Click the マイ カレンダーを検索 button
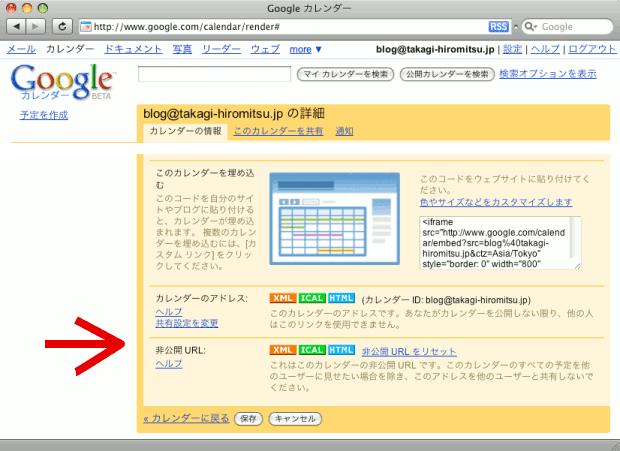The height and width of the screenshot is (451, 620). tap(345, 74)
